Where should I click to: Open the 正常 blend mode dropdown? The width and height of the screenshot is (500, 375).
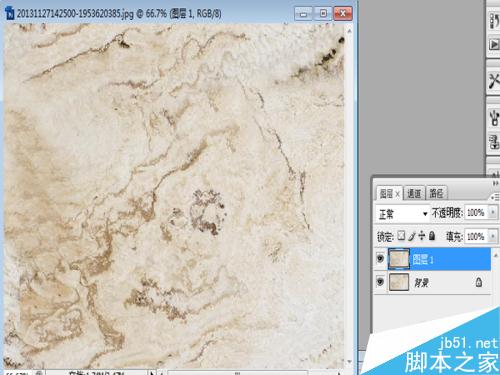coord(402,214)
